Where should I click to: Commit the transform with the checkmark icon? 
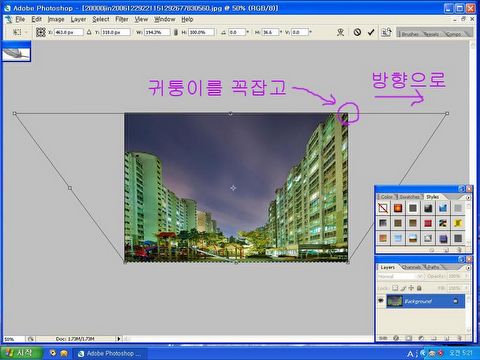click(371, 32)
